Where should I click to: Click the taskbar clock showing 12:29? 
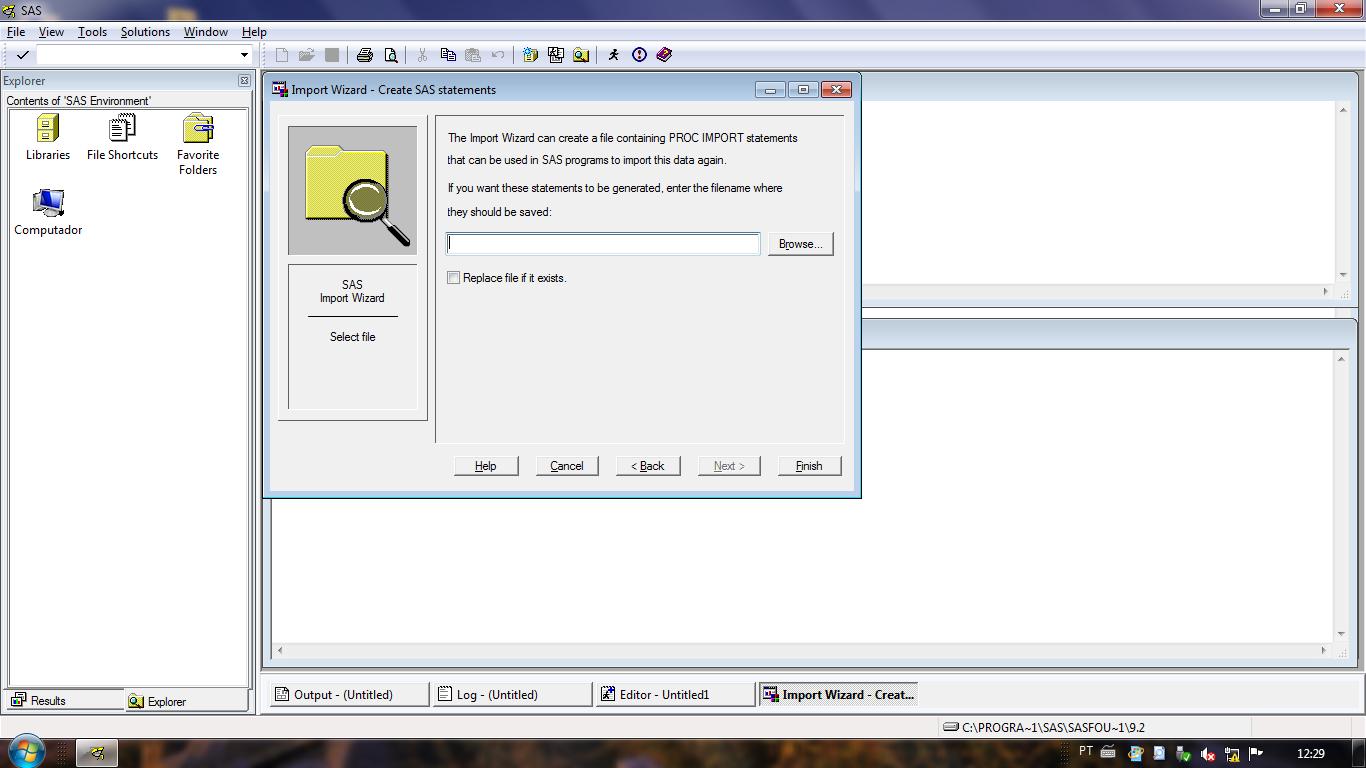coord(1310,753)
